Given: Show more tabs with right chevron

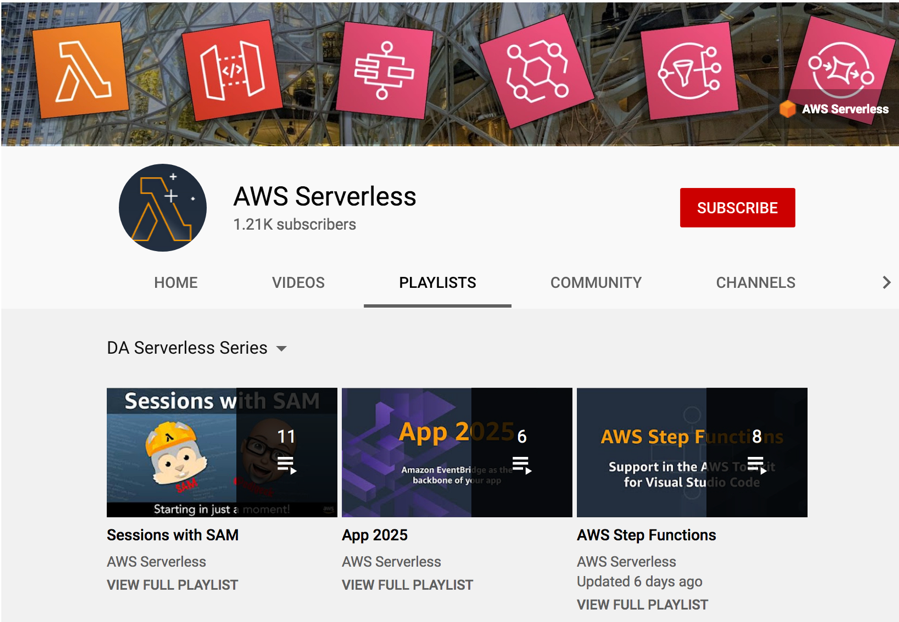Looking at the screenshot, I should point(886,282).
